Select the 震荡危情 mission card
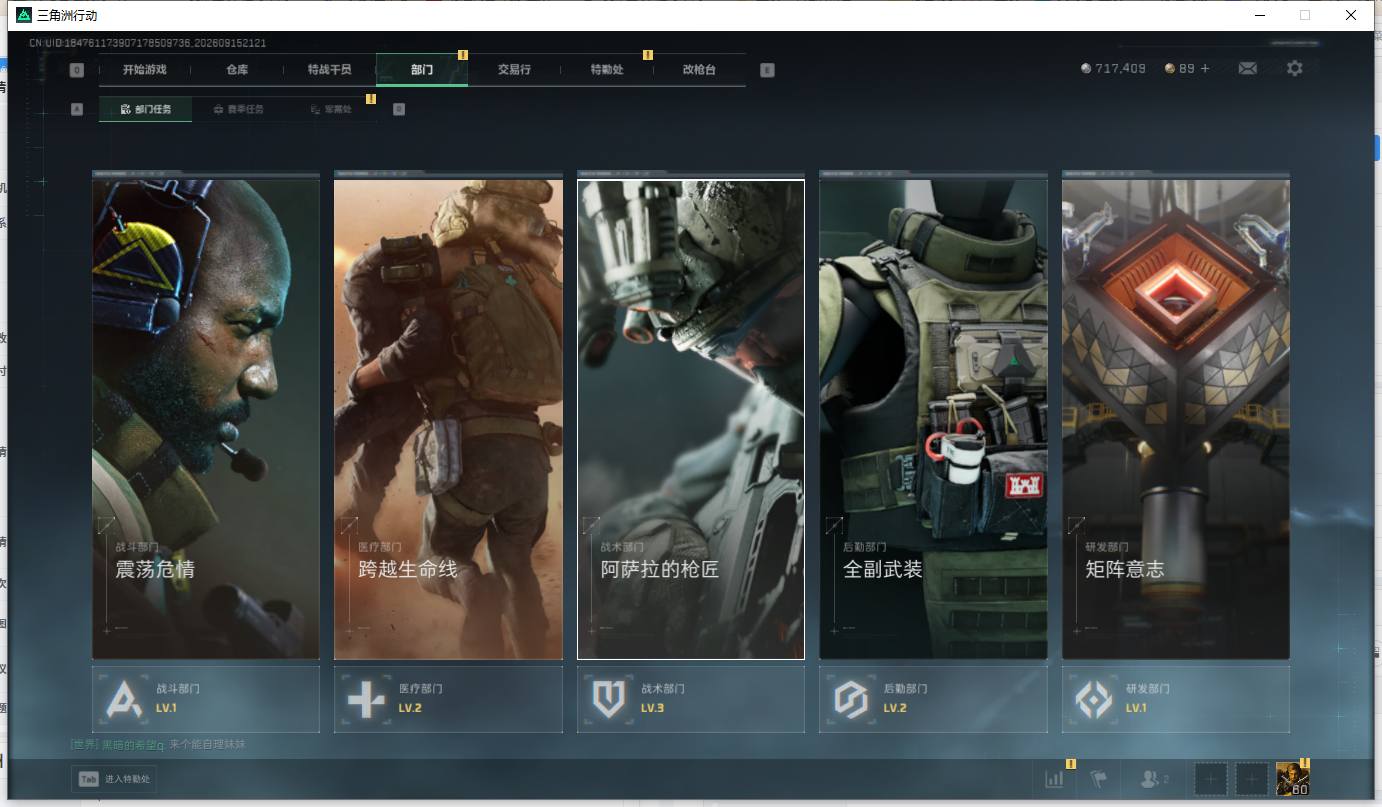The image size is (1382, 807). pos(206,418)
